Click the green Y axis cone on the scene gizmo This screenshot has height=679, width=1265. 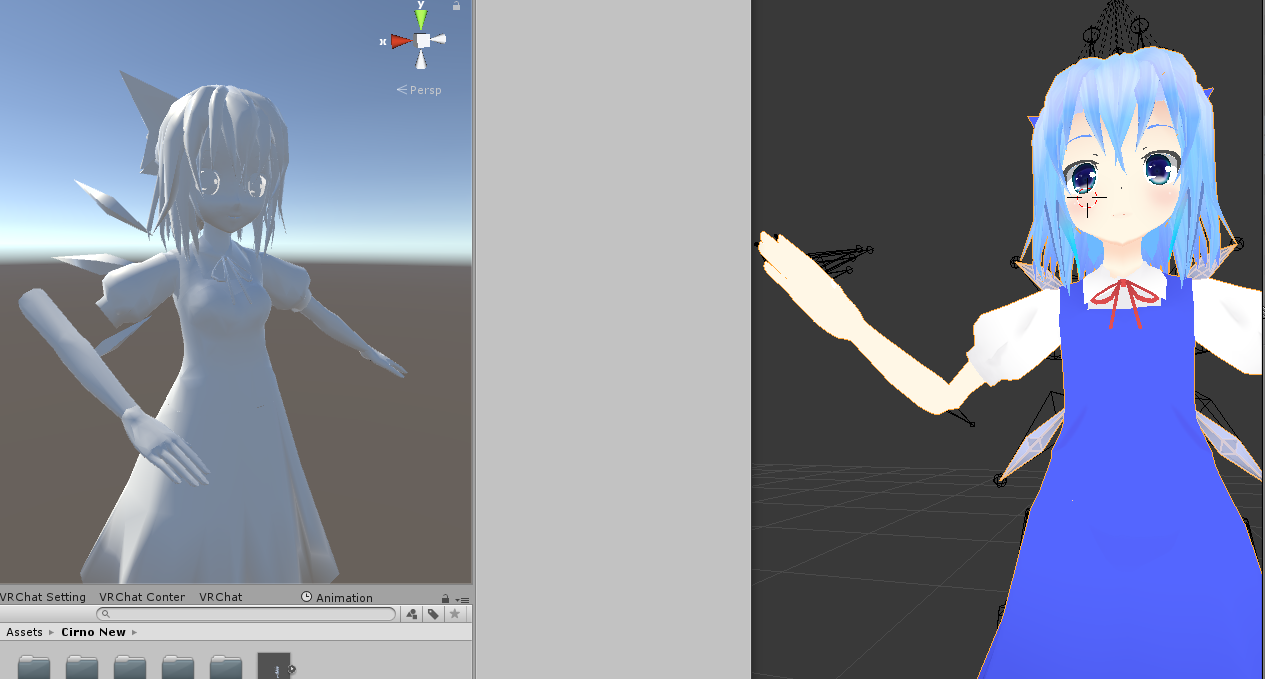(x=421, y=18)
